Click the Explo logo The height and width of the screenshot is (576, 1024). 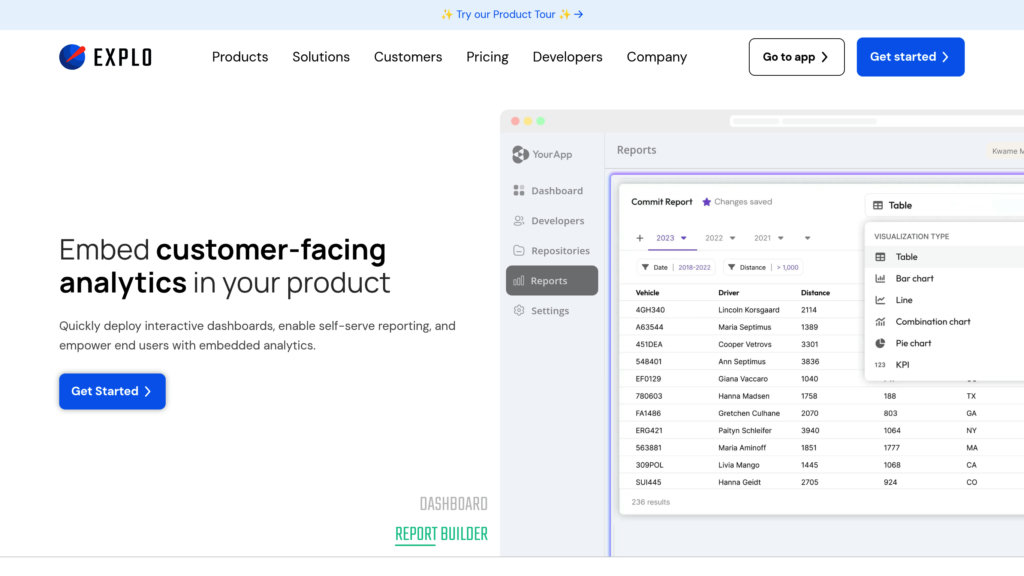[x=105, y=57]
